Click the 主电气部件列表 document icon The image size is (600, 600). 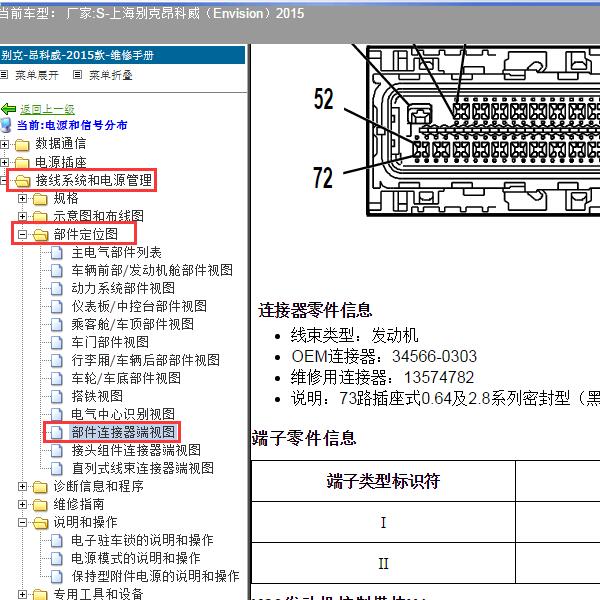tap(57, 253)
